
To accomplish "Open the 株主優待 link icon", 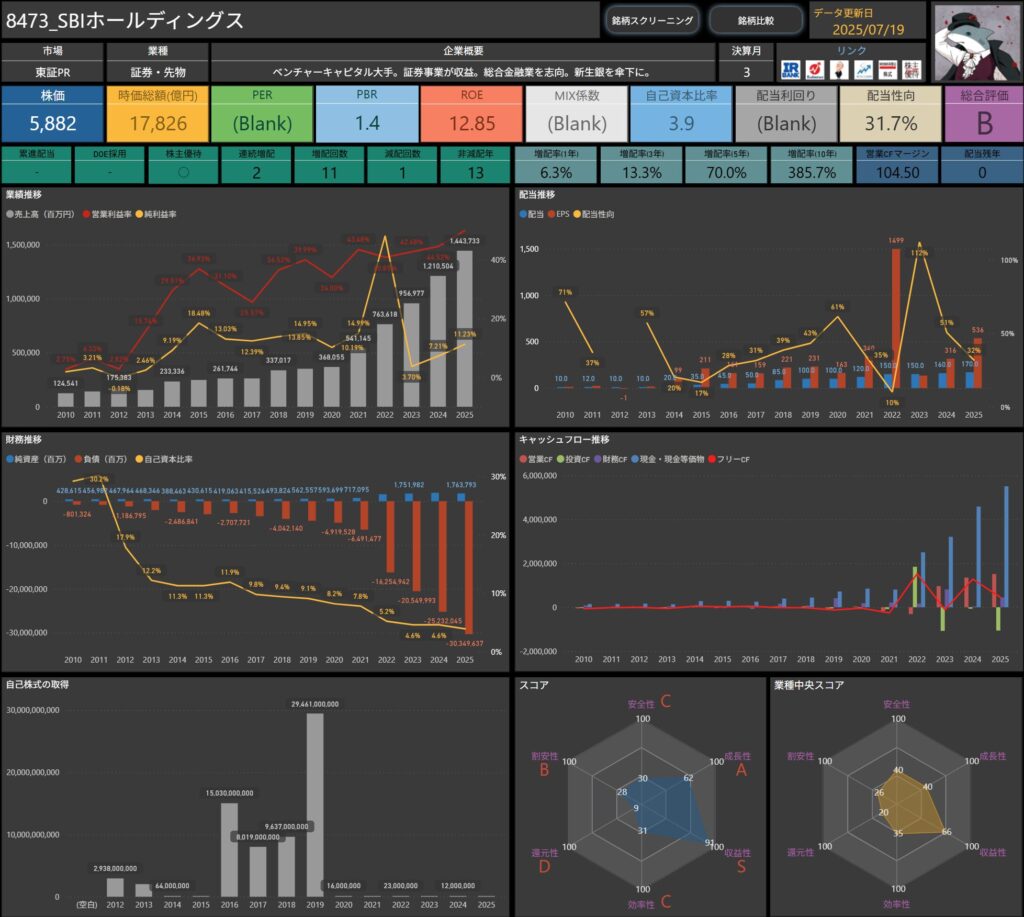I will [x=912, y=70].
